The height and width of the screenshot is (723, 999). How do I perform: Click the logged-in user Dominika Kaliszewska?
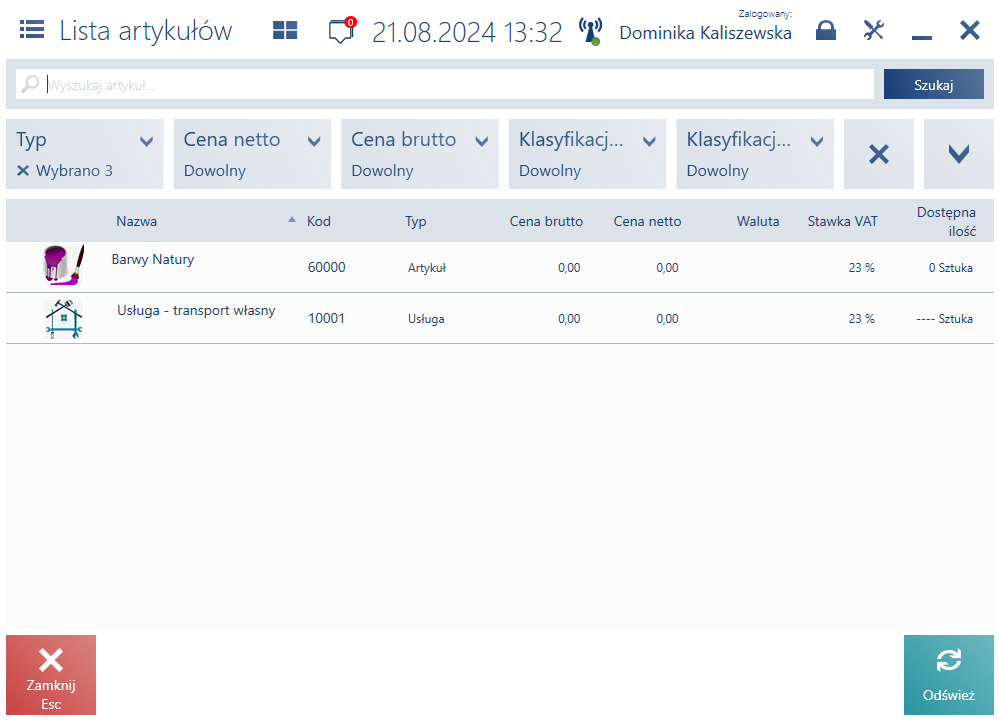click(705, 32)
